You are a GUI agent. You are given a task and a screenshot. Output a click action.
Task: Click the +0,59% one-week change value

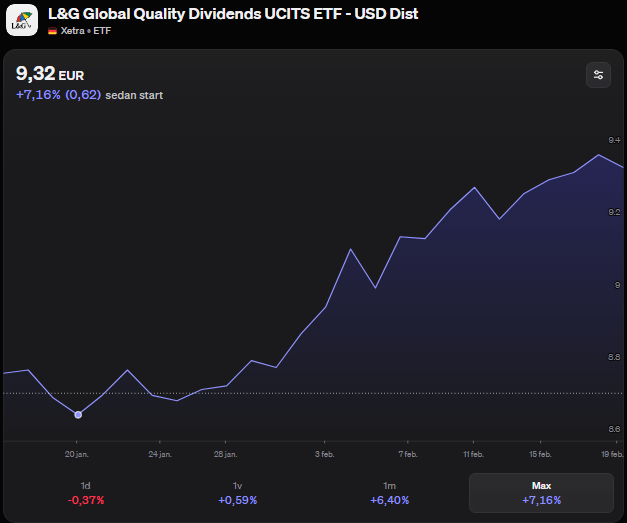[238, 500]
